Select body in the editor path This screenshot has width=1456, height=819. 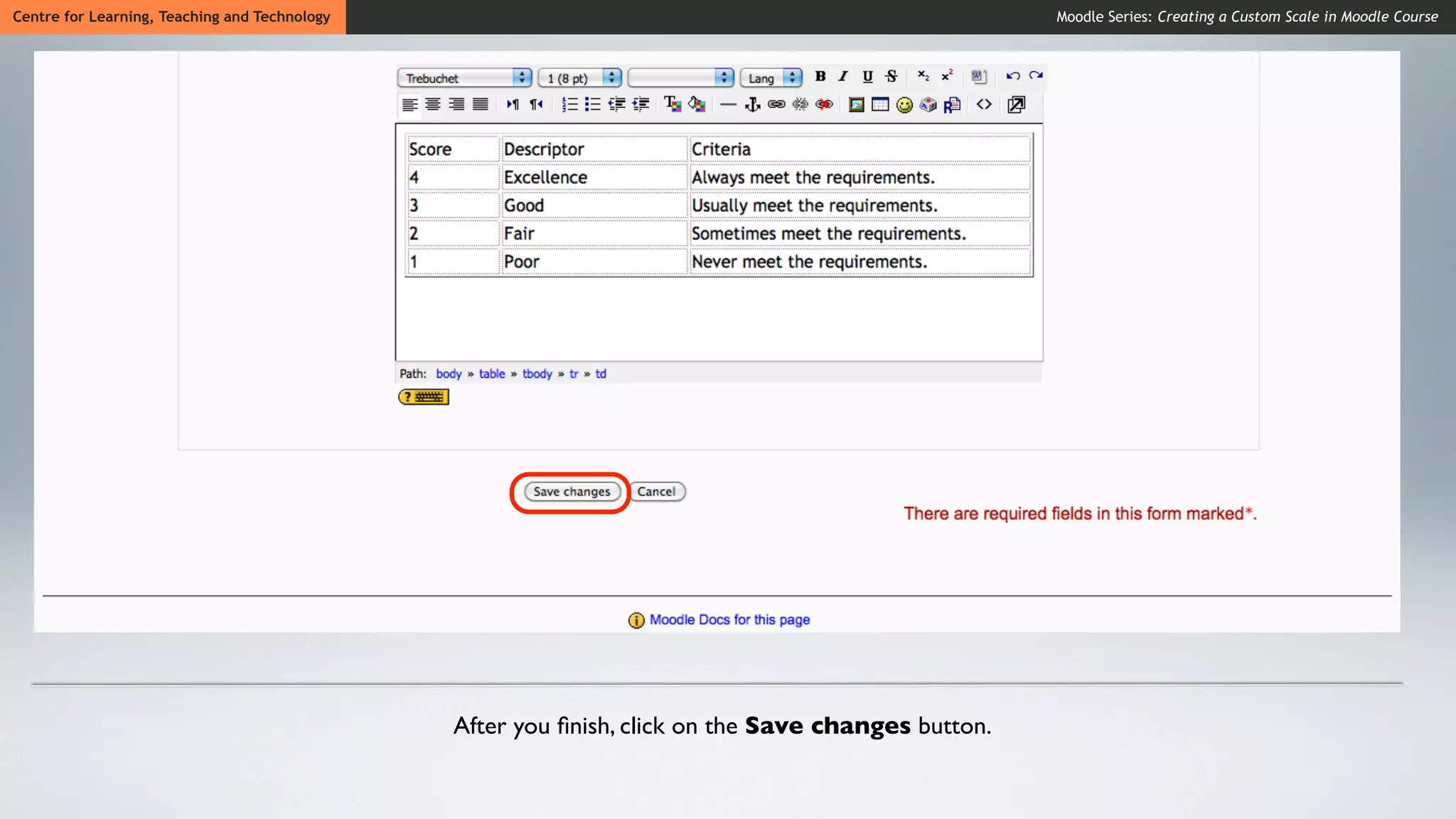point(449,374)
